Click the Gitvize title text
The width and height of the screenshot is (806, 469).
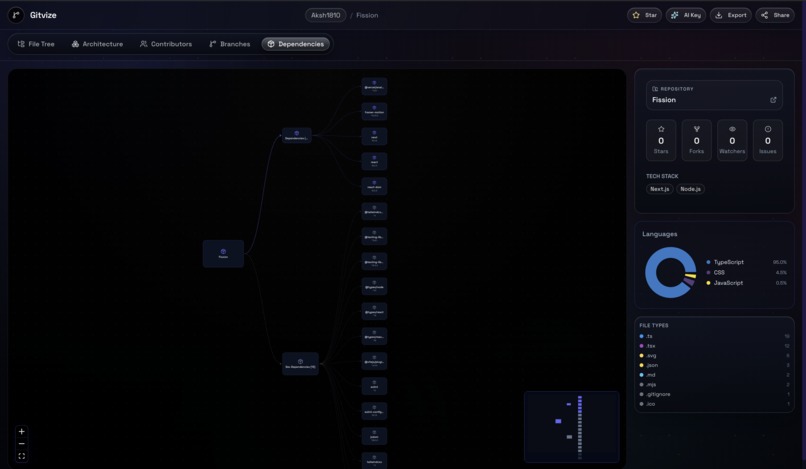[43, 15]
